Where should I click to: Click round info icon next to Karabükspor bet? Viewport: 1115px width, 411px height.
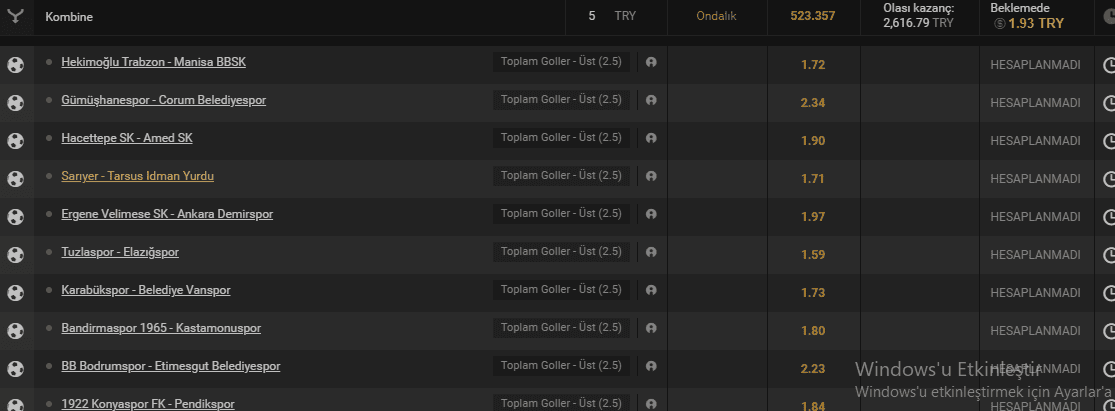point(651,290)
